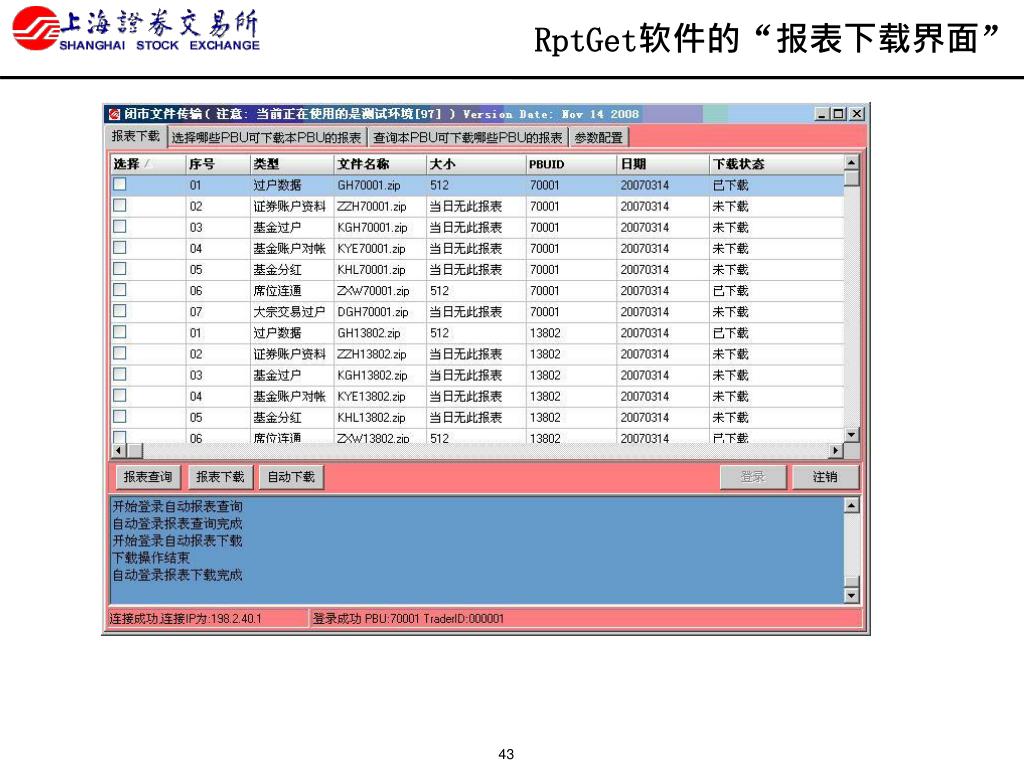
Task: Sort by the 文件名称 column header
Action: point(380,164)
